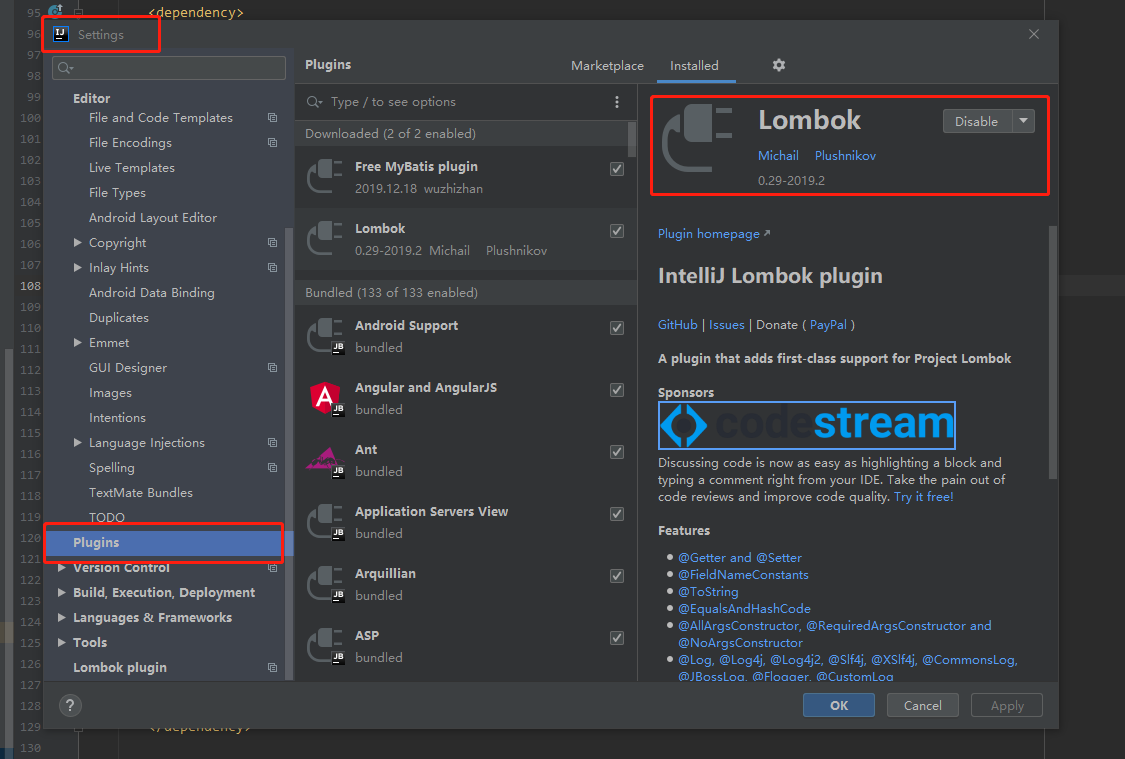1125x759 pixels.
Task: Click the project-level icon beside Spelling
Action: (x=273, y=468)
